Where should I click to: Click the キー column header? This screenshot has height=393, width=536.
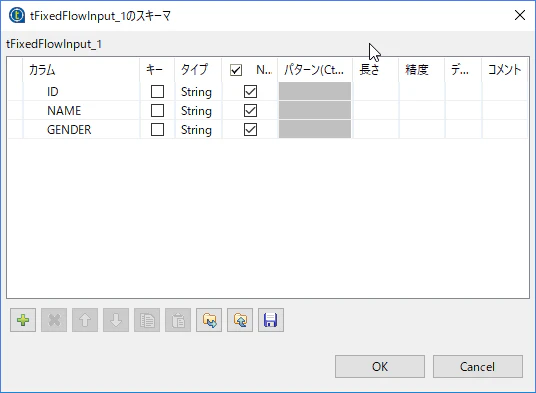point(157,70)
